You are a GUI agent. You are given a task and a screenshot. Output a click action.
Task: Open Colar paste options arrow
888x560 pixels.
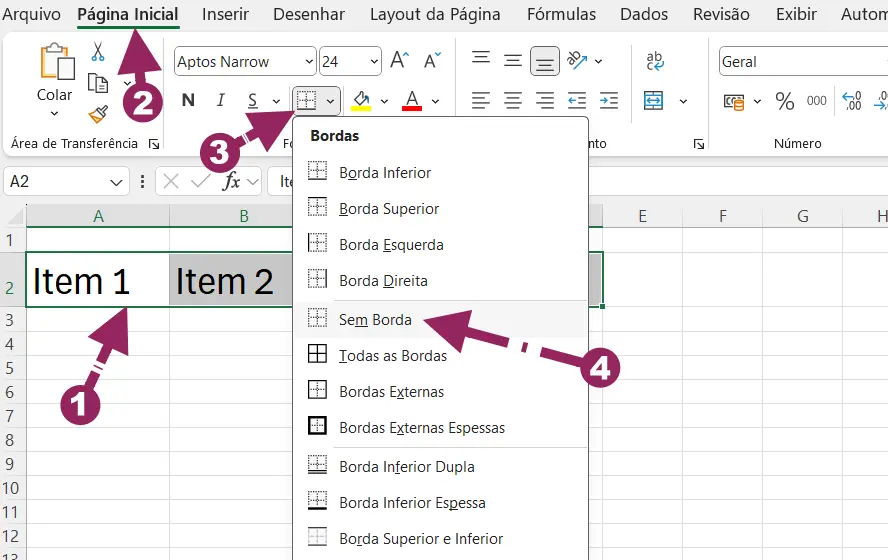(54, 113)
